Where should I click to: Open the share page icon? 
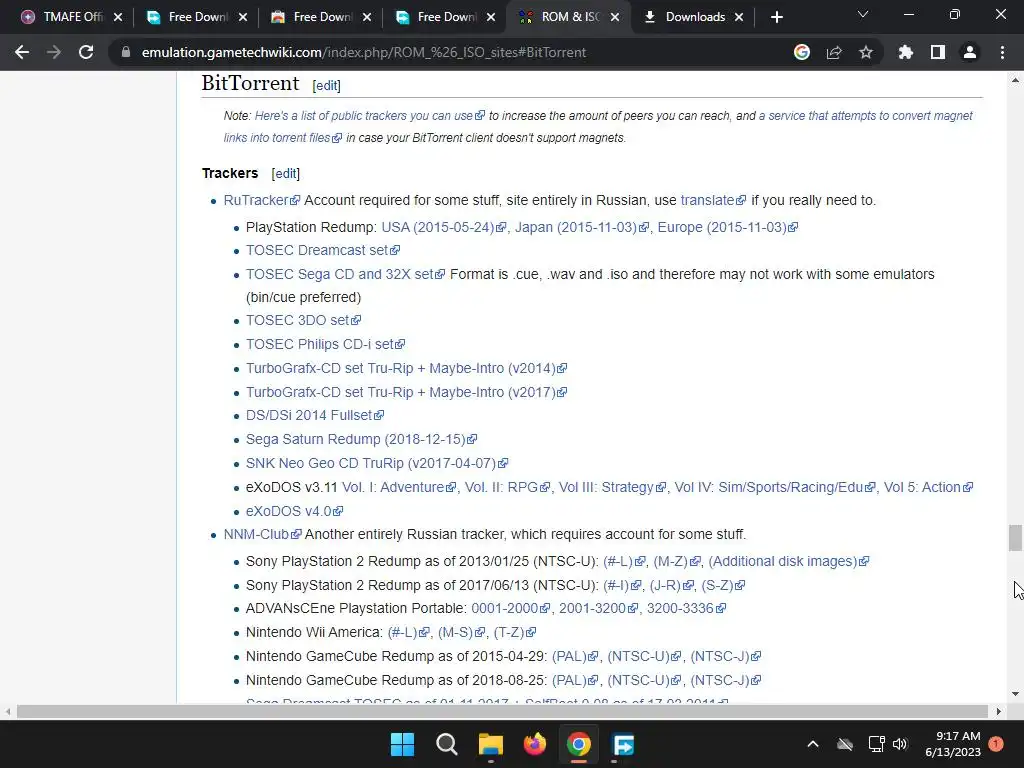pos(834,52)
